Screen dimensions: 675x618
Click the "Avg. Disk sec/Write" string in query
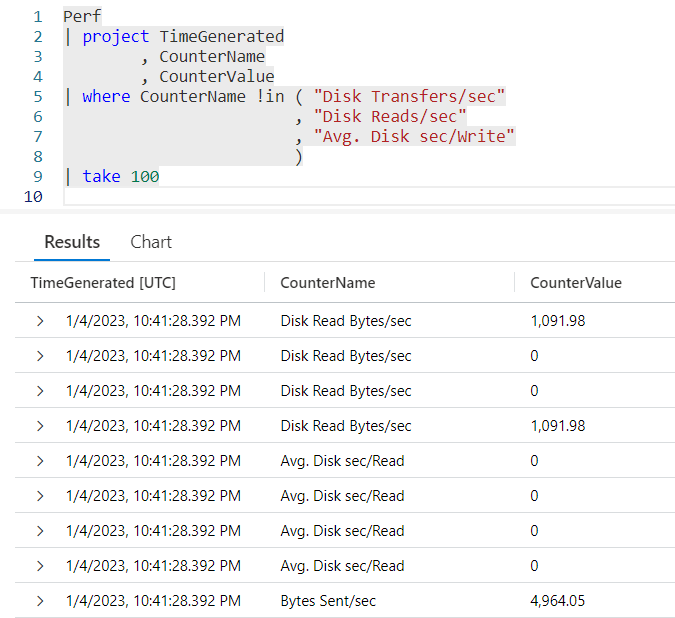(x=414, y=137)
